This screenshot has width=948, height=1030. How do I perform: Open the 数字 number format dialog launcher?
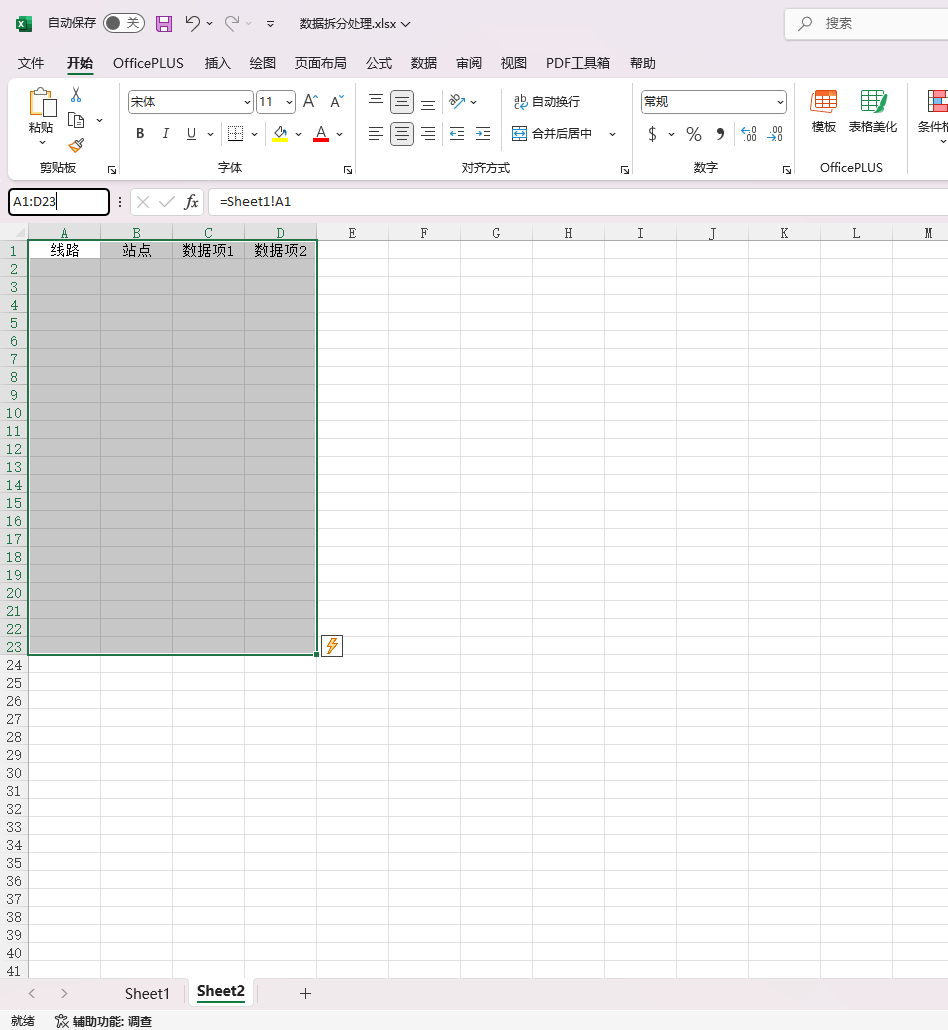coord(786,170)
